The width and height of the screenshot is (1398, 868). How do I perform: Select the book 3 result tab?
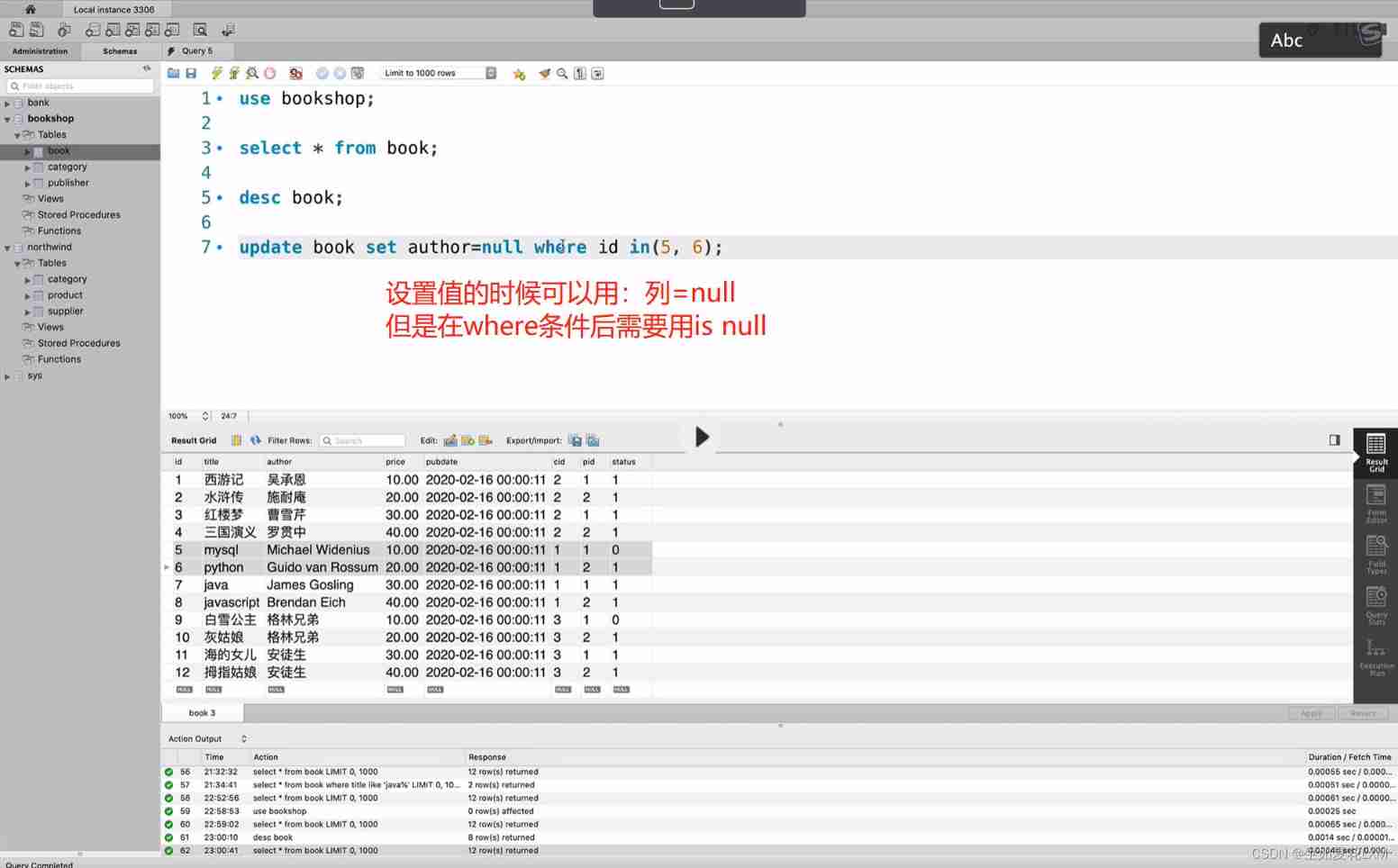tap(202, 713)
